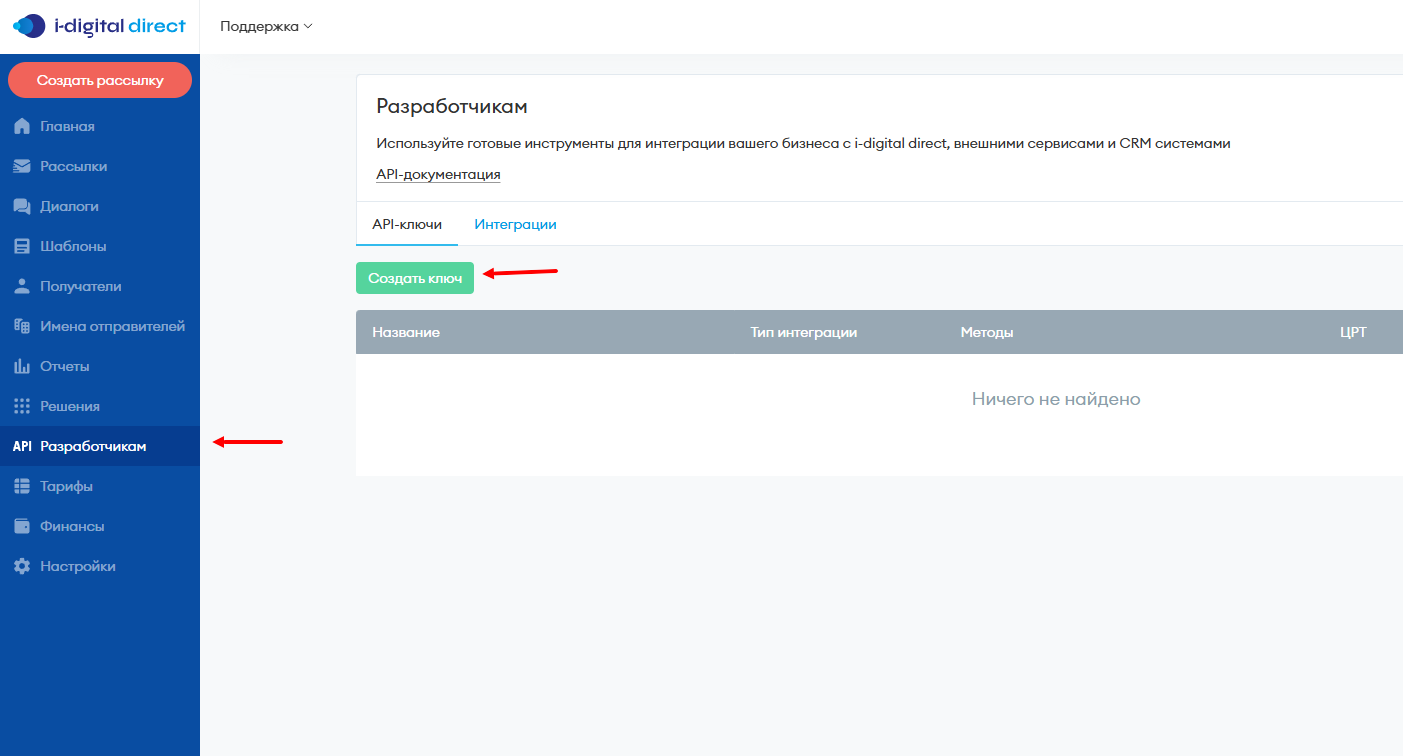1403x756 pixels.
Task: Click the Диалоги chat bubbles icon
Action: click(22, 207)
